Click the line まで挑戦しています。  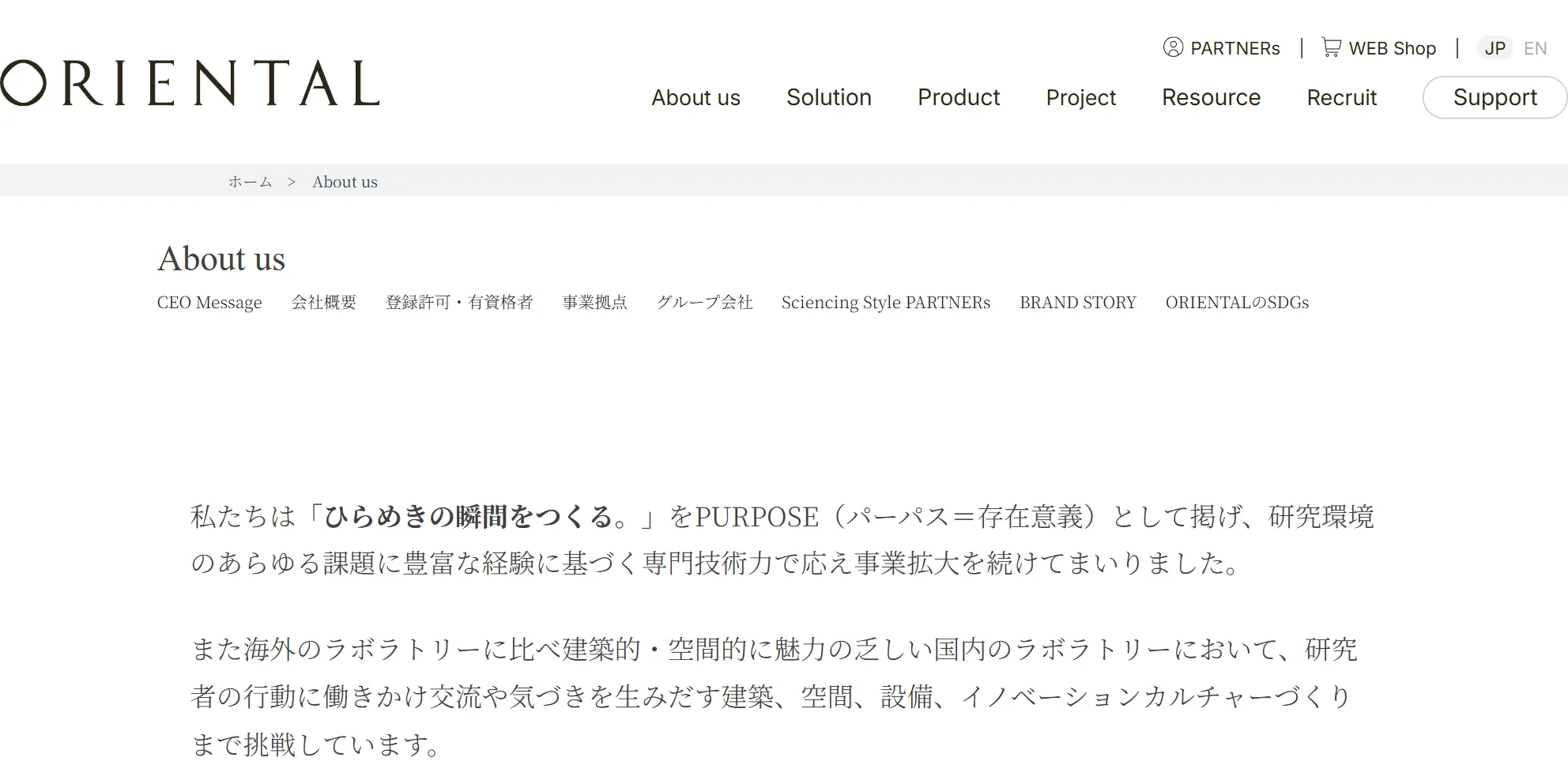(x=317, y=744)
